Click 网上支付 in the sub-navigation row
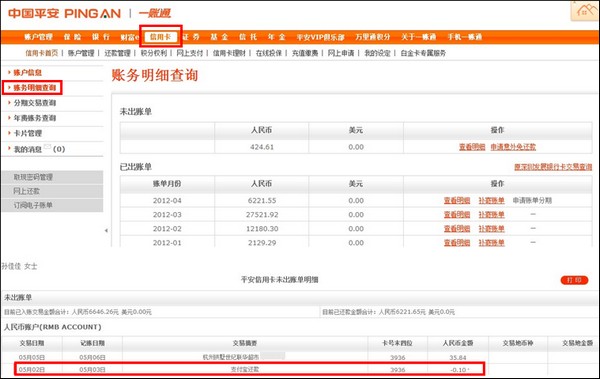 [189, 53]
